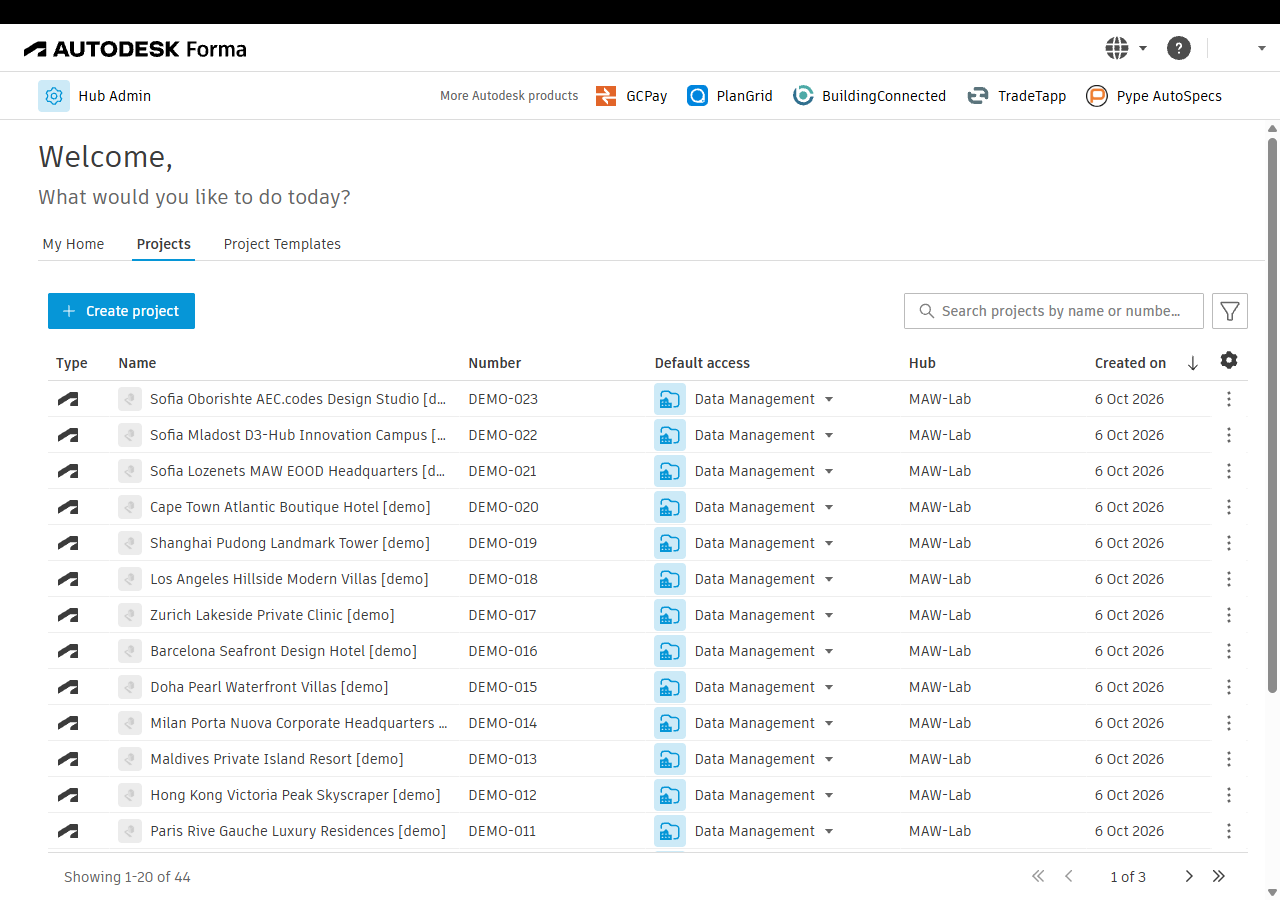Open BuildingConnected product icon
This screenshot has height=900, width=1280.
pyautogui.click(x=803, y=96)
